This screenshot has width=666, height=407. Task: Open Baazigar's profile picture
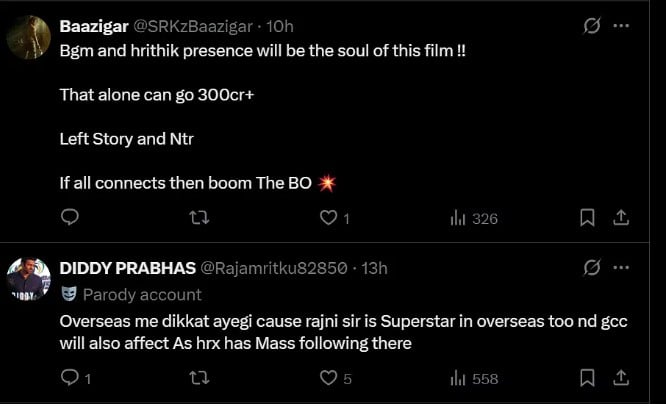(x=30, y=38)
